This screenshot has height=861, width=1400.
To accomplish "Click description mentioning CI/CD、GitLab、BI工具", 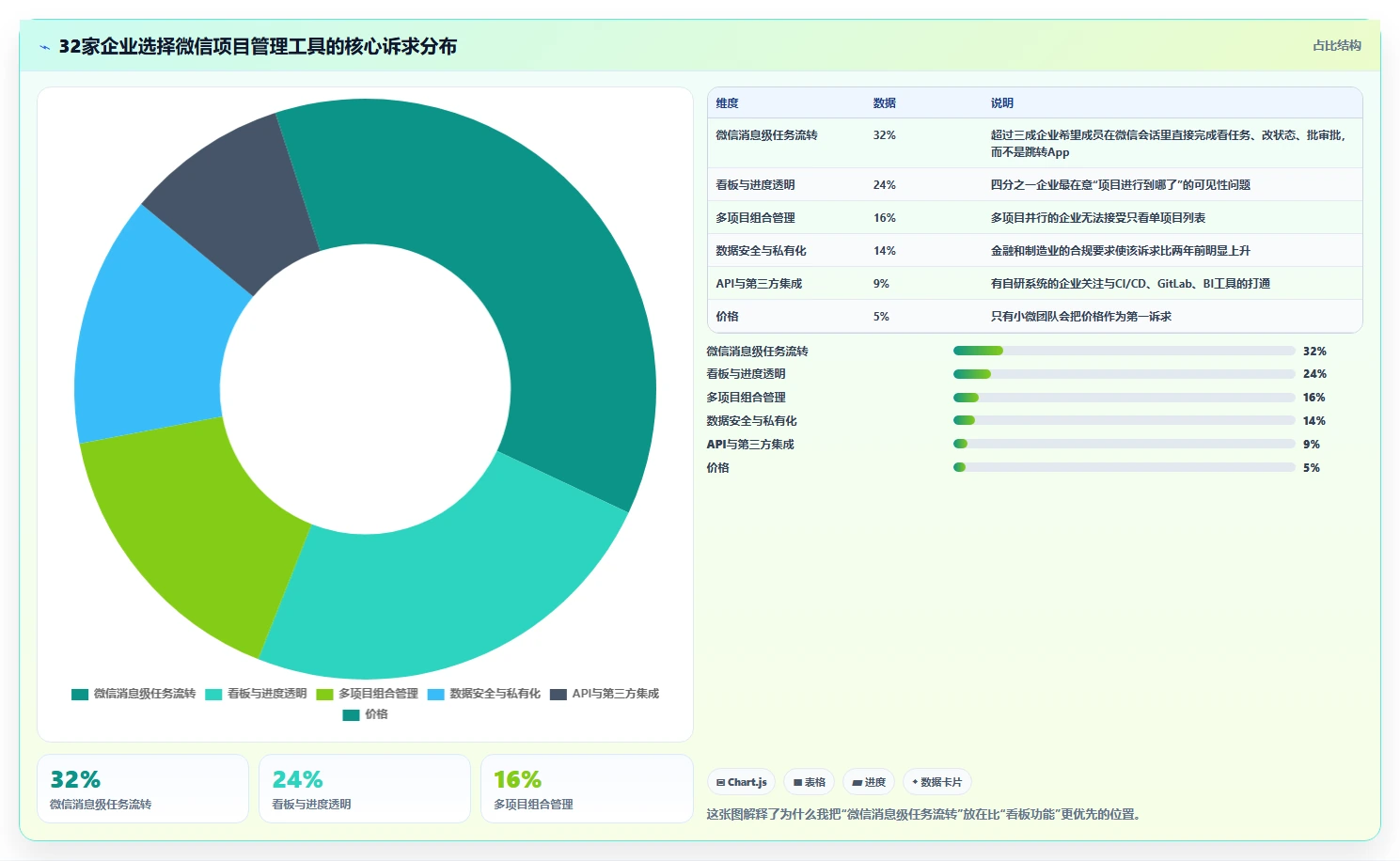I will click(1130, 284).
